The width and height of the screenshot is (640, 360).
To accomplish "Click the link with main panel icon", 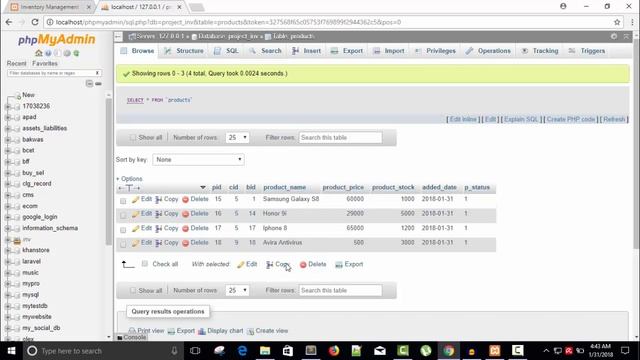I will pyautogui.click(x=98, y=84).
